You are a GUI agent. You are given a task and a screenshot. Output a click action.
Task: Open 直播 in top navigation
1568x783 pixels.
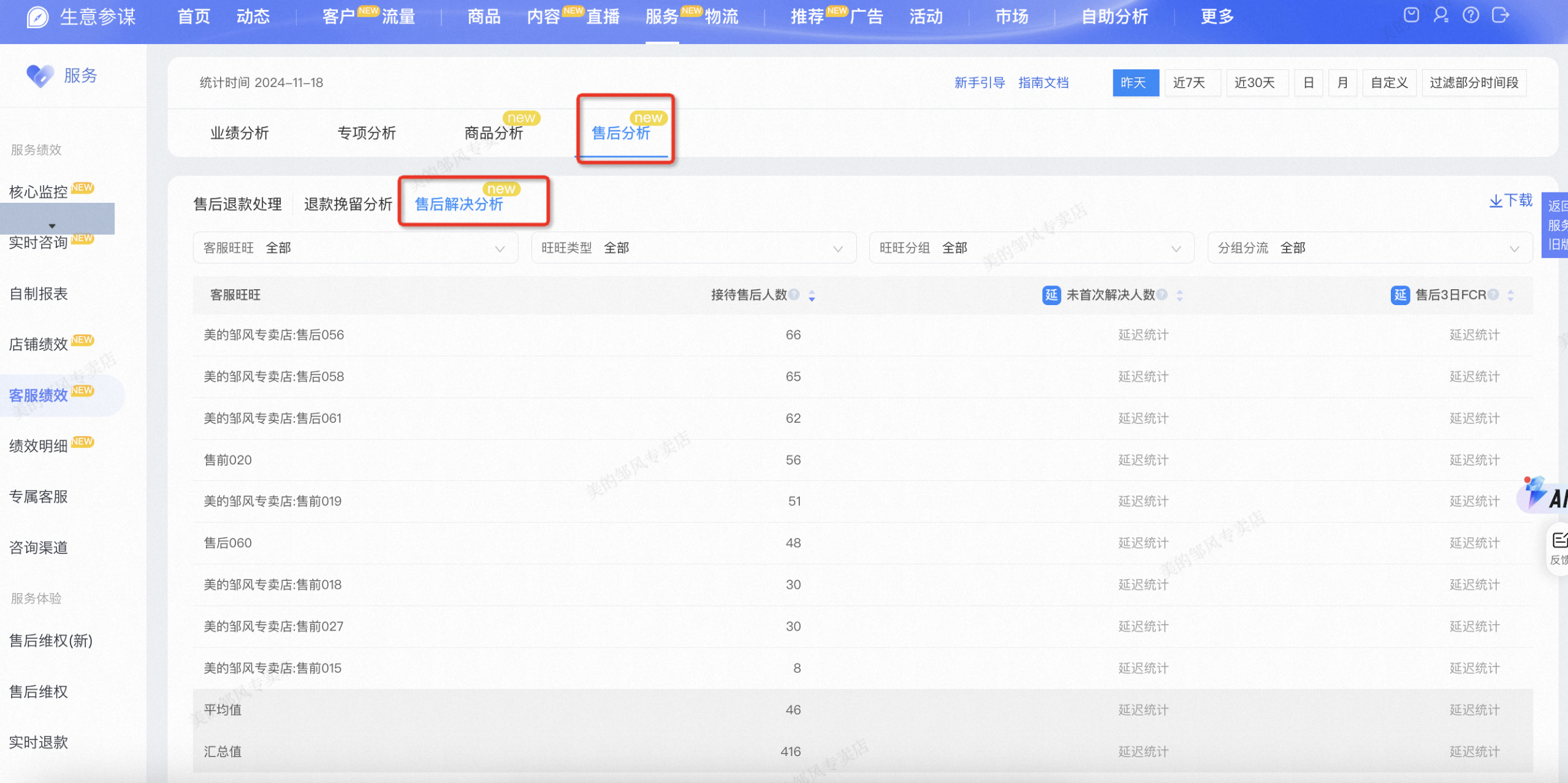[603, 17]
